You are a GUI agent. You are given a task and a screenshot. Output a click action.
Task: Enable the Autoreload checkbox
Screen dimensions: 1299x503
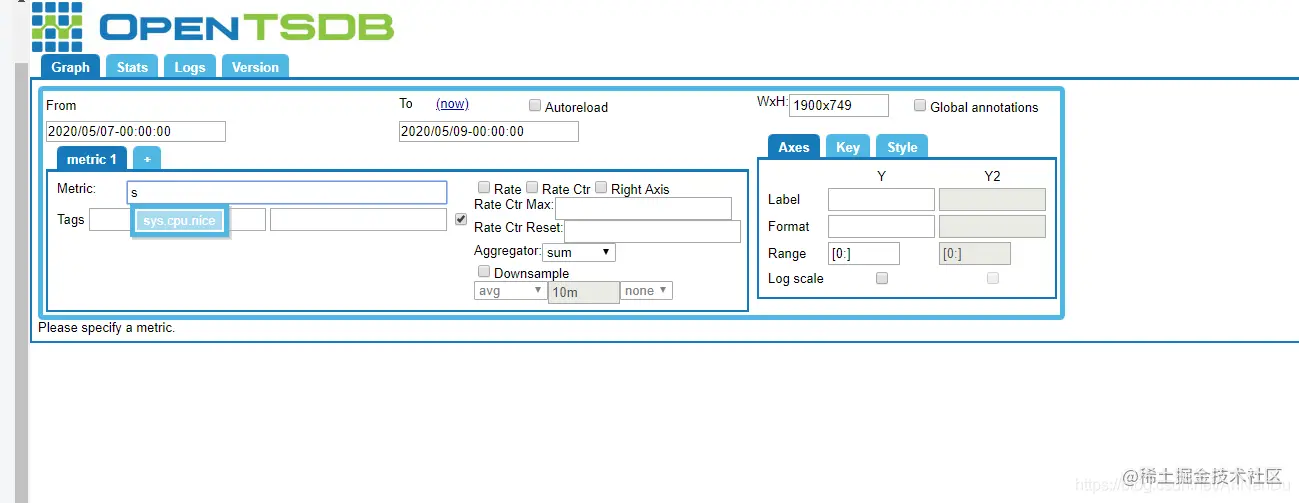(535, 105)
